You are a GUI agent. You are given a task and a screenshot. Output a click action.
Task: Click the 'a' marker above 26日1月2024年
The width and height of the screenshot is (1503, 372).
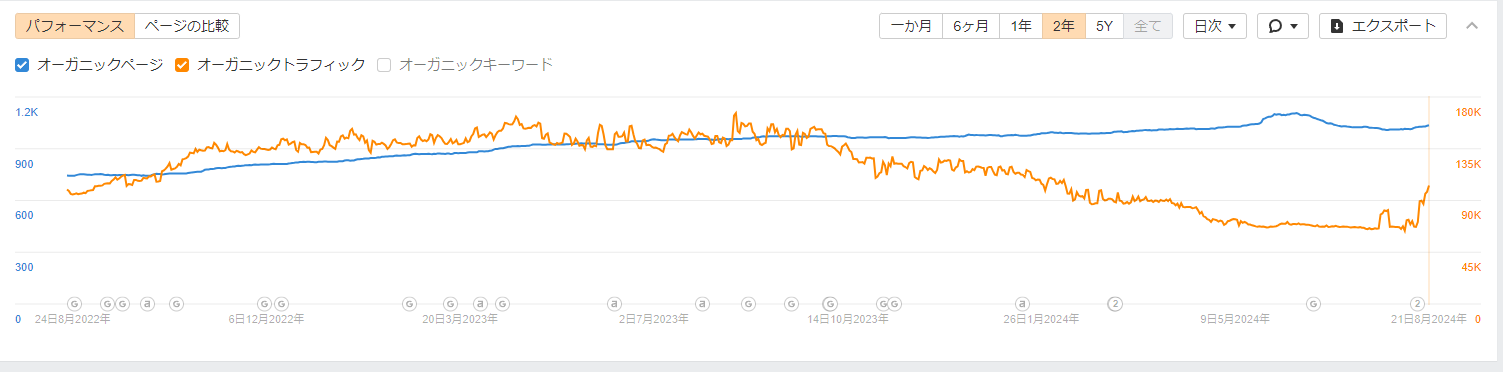click(x=1022, y=303)
